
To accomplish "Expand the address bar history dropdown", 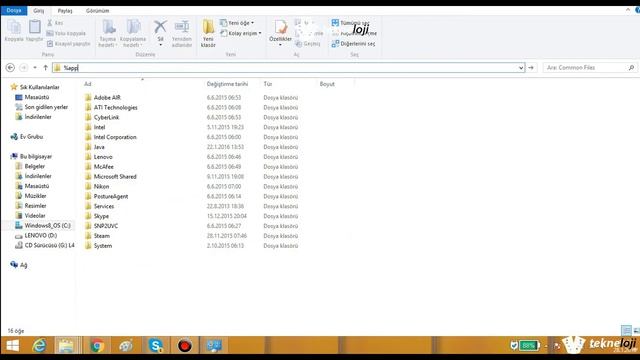I will pos(521,68).
